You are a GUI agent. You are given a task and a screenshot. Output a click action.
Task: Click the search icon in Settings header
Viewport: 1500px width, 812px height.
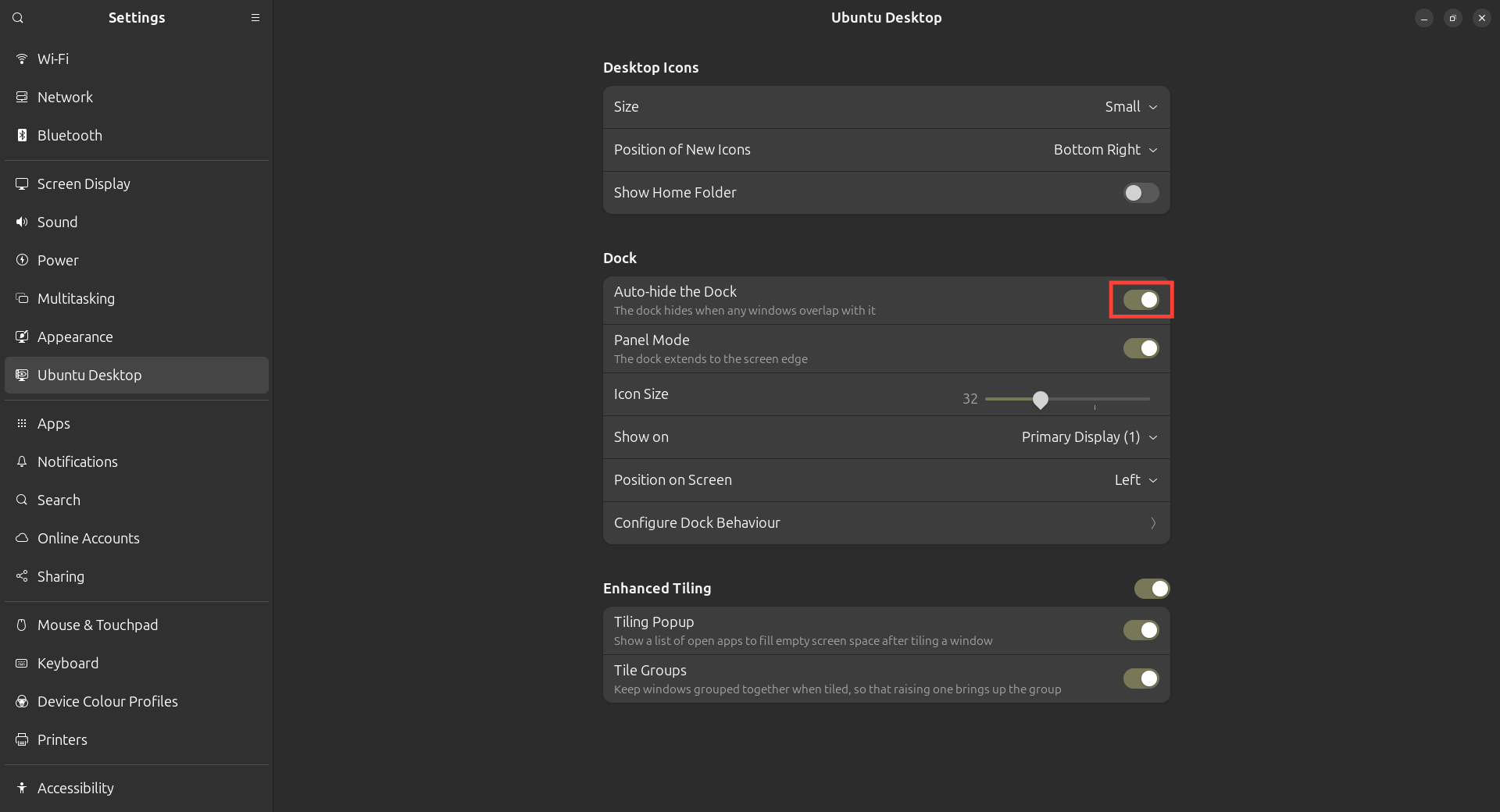[18, 18]
